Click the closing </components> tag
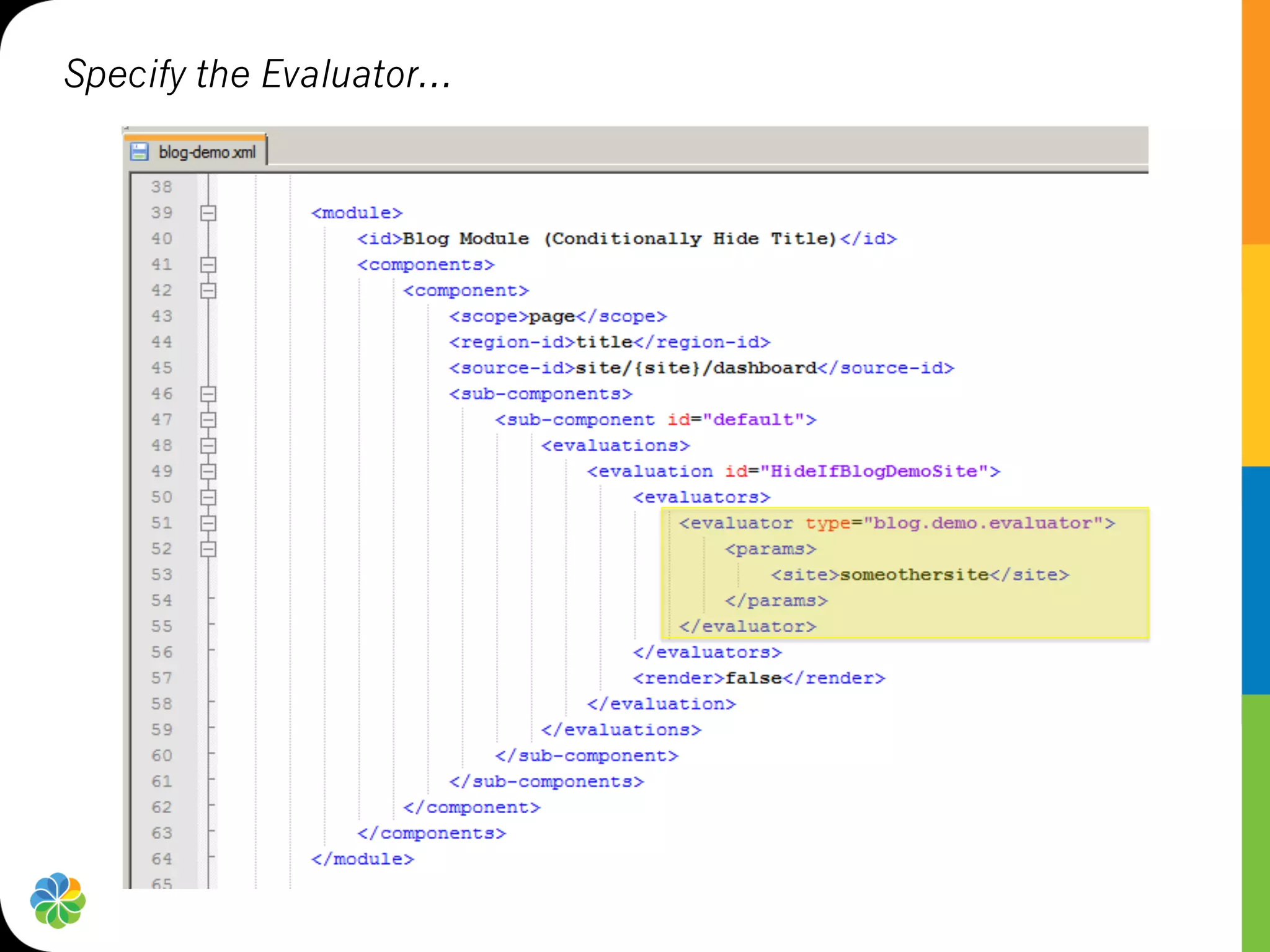 coord(432,834)
